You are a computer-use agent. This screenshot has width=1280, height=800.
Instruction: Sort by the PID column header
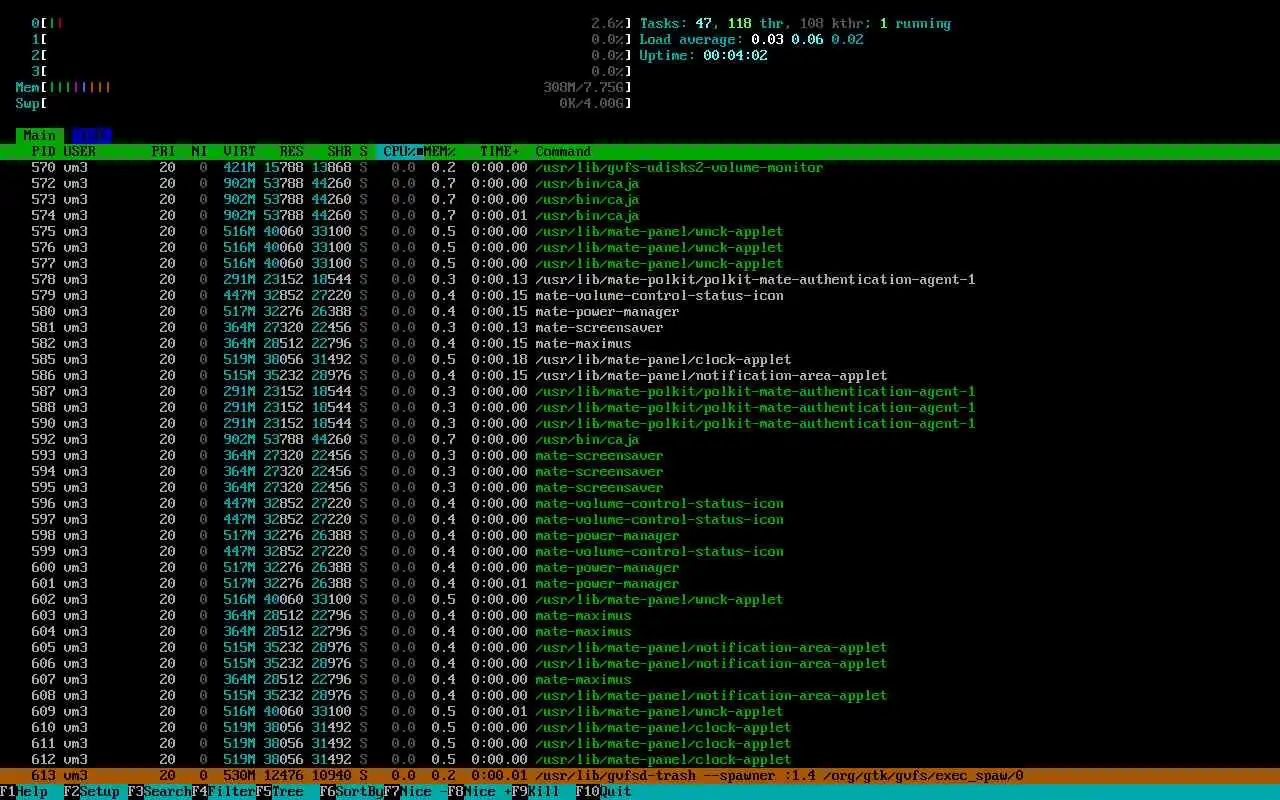(44, 152)
